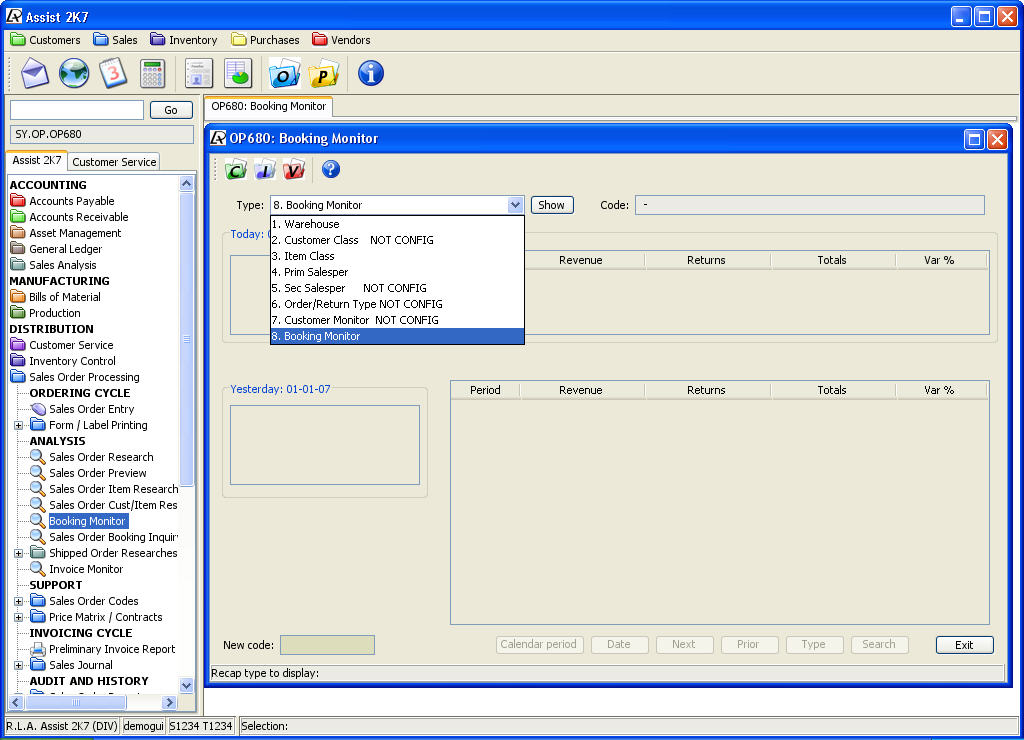Expand the Shipped Order Researches tree node
This screenshot has height=740, width=1024.
(x=19, y=553)
